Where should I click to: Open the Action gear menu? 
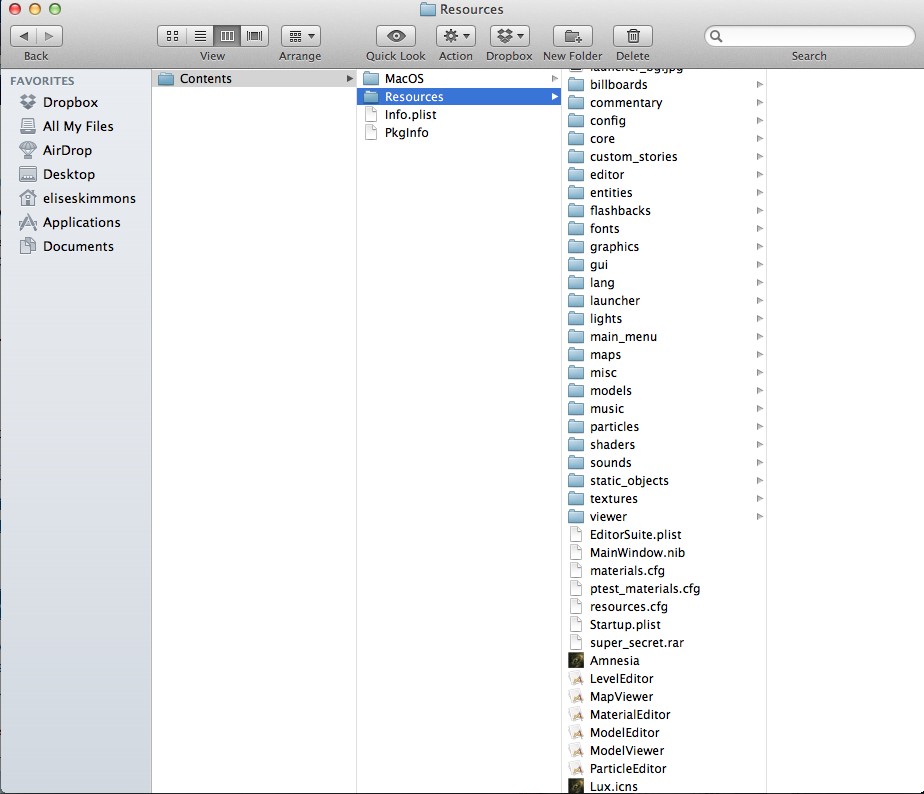455,36
